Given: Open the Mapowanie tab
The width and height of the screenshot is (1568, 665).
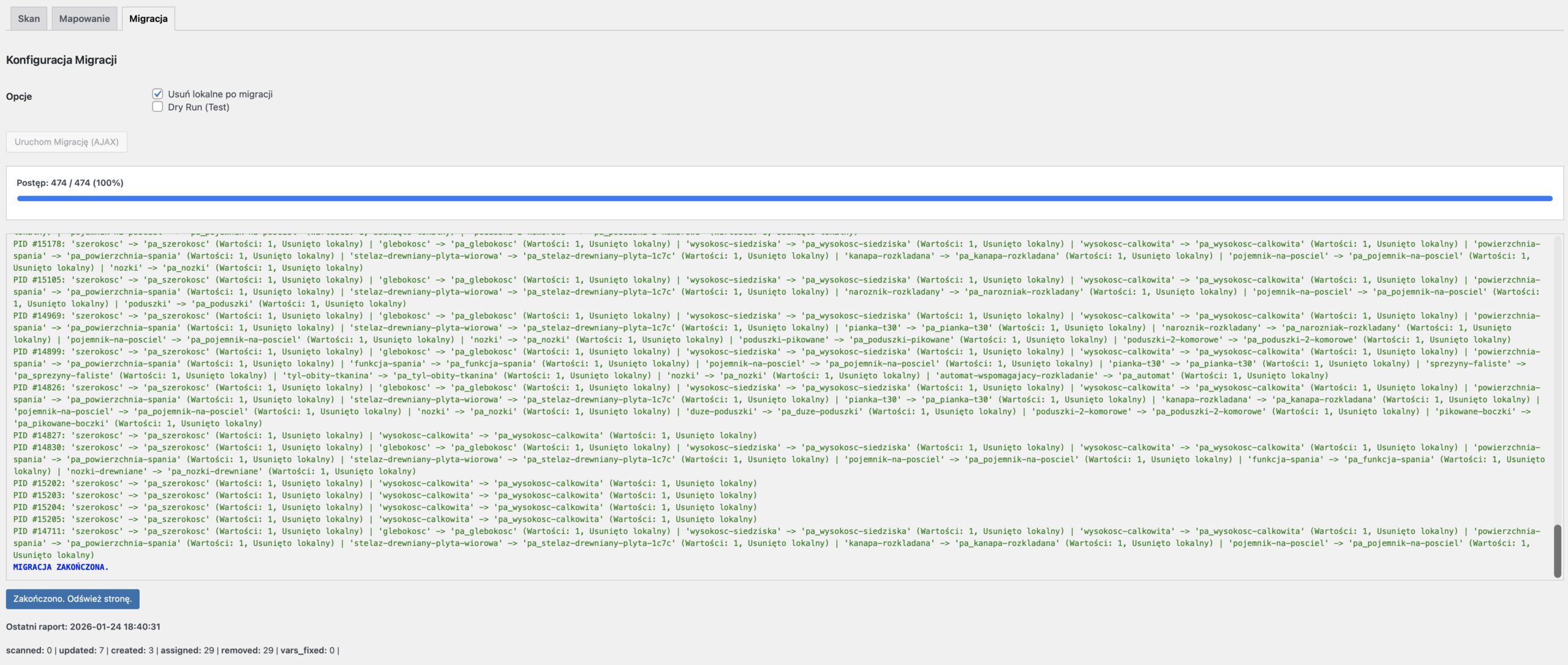Looking at the screenshot, I should click(x=85, y=18).
